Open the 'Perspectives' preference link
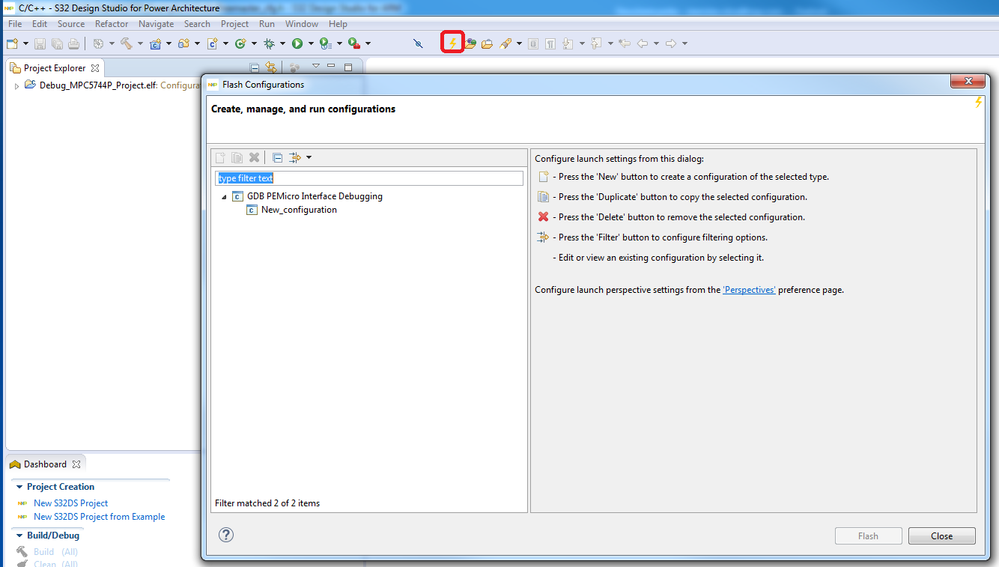Screen dimensions: 999x567 (749, 290)
